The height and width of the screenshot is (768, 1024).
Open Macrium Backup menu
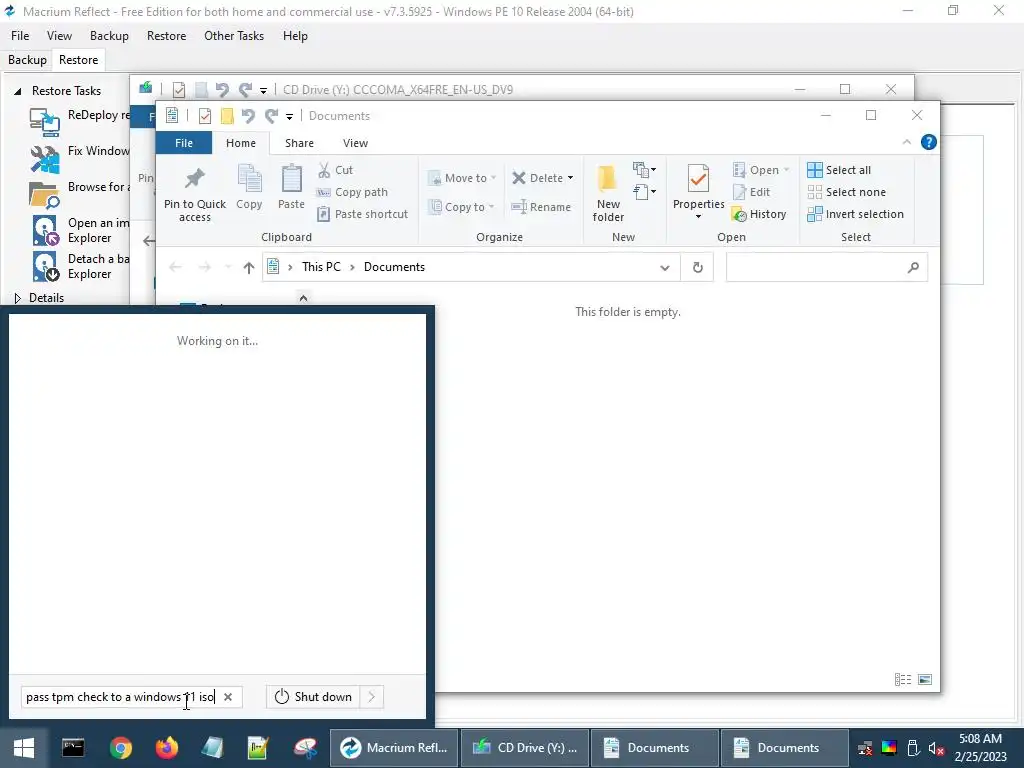point(109,36)
